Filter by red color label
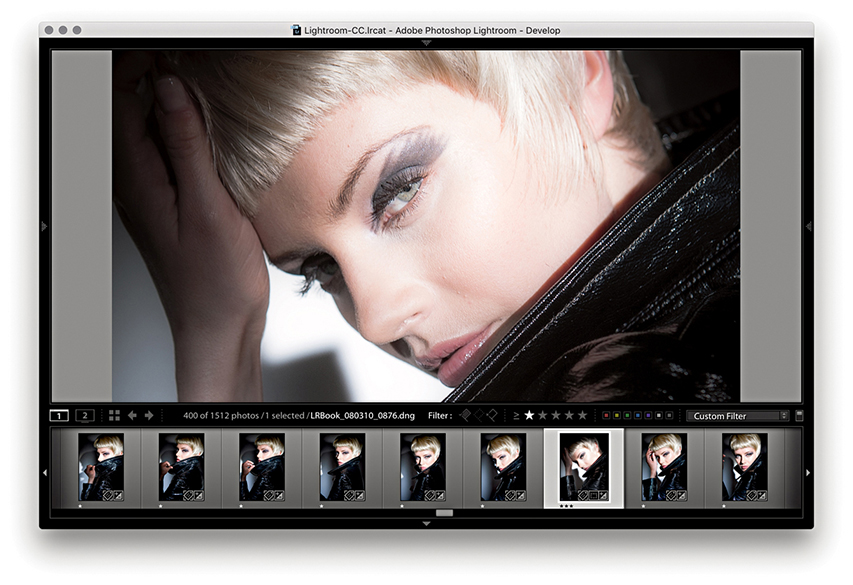 pos(607,416)
